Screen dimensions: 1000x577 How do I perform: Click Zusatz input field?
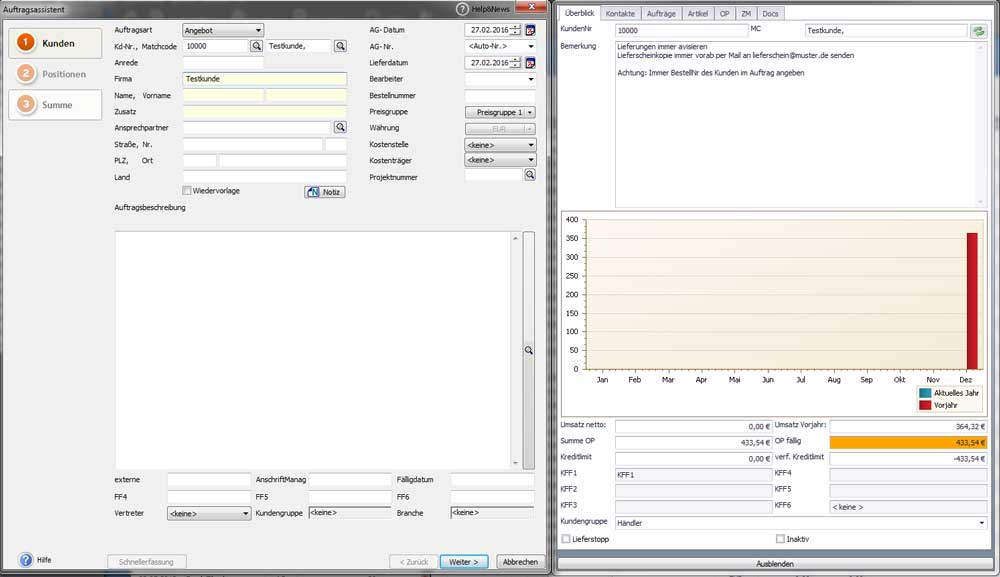coord(265,112)
